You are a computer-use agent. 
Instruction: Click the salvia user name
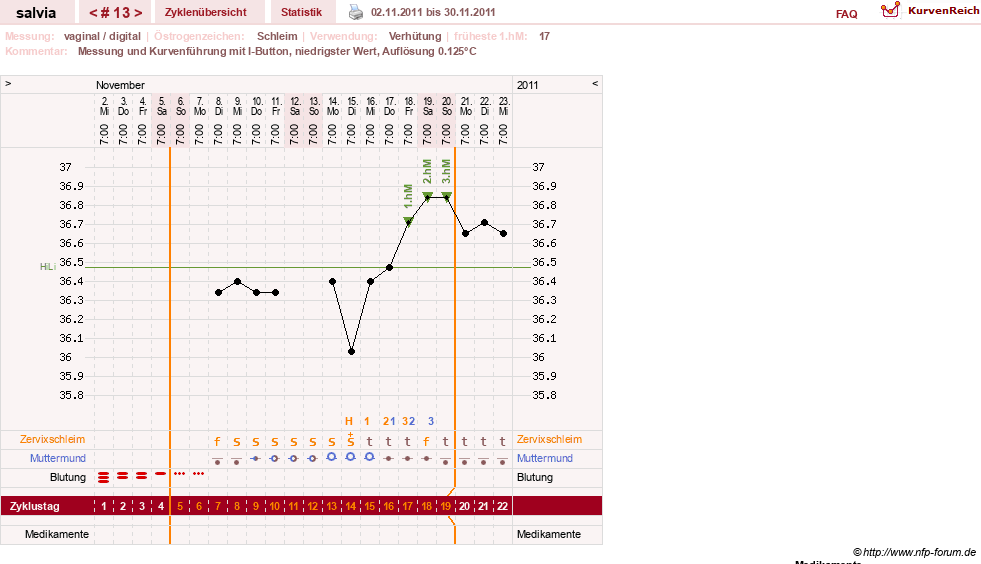(36, 13)
